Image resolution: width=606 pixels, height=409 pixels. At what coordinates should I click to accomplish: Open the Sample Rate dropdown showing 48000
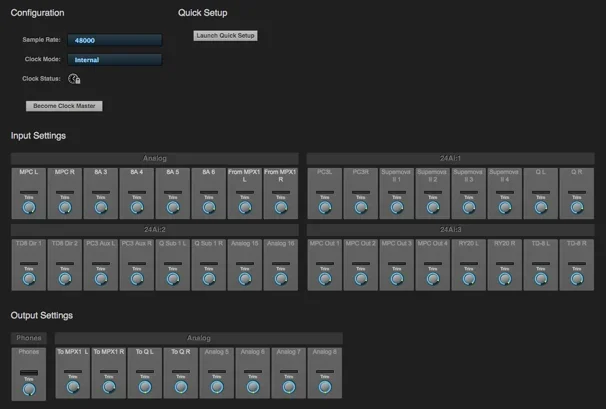click(x=115, y=40)
